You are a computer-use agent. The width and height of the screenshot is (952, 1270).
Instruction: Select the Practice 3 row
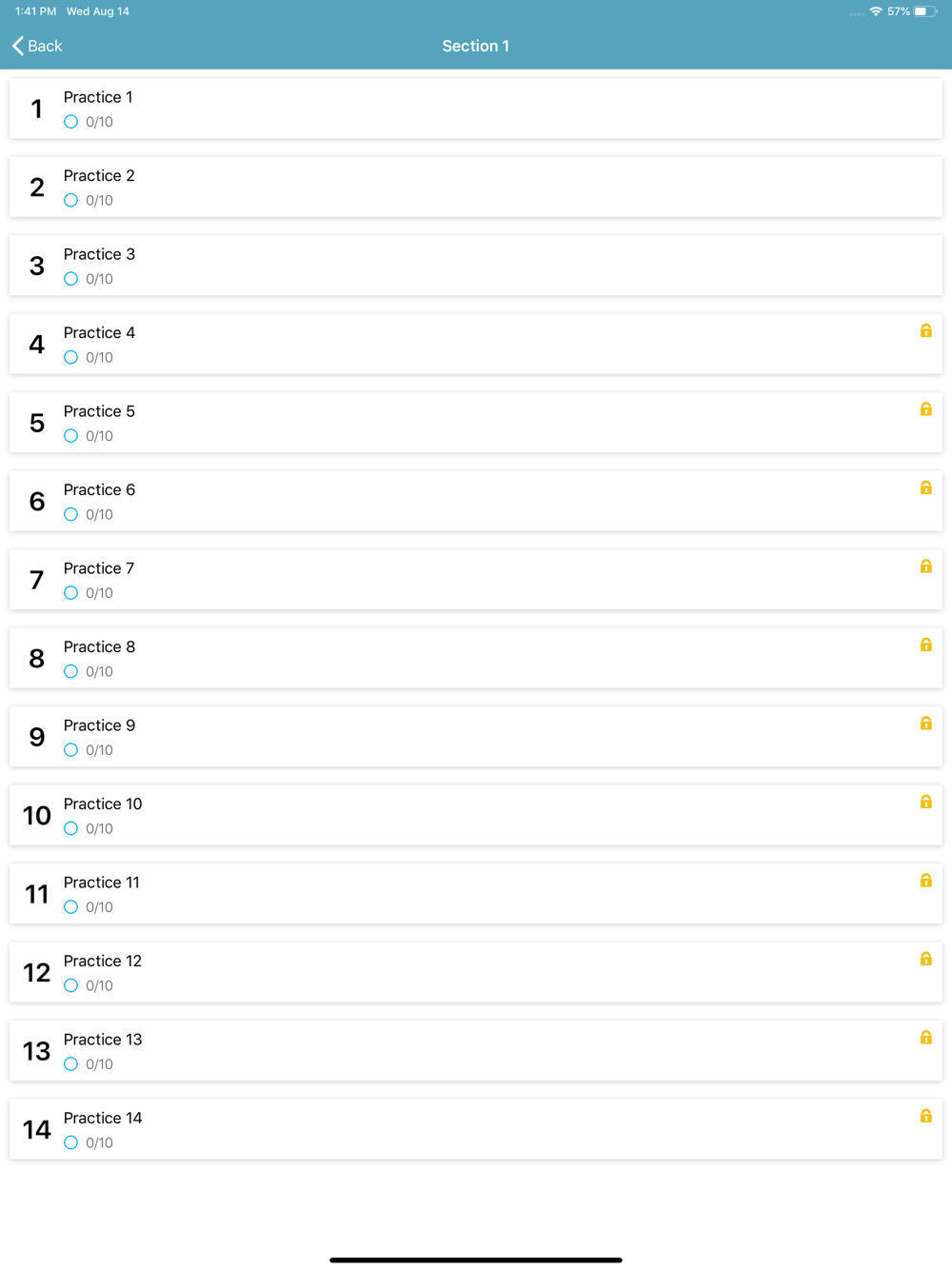(476, 266)
